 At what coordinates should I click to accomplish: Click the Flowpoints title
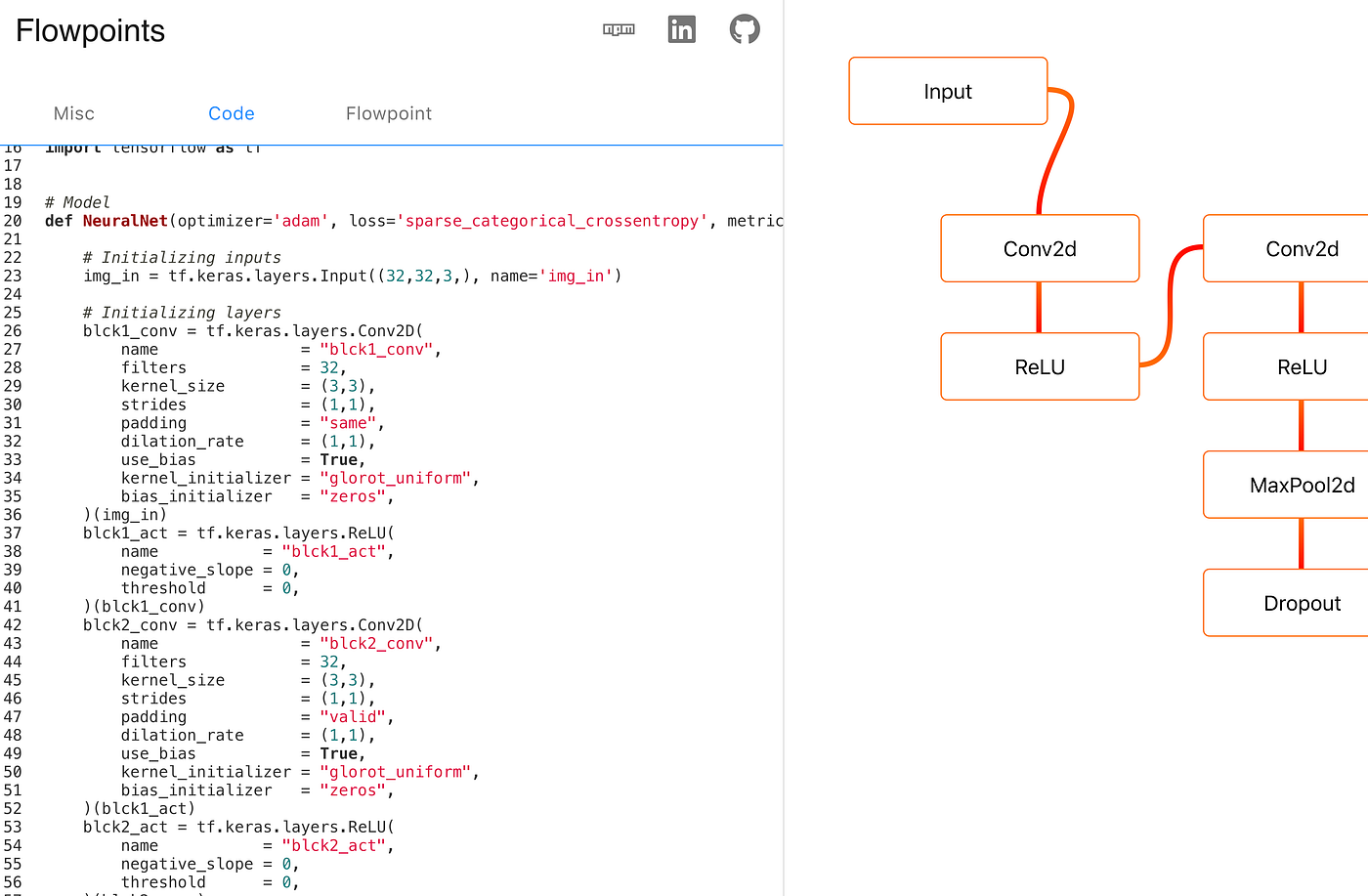(91, 30)
